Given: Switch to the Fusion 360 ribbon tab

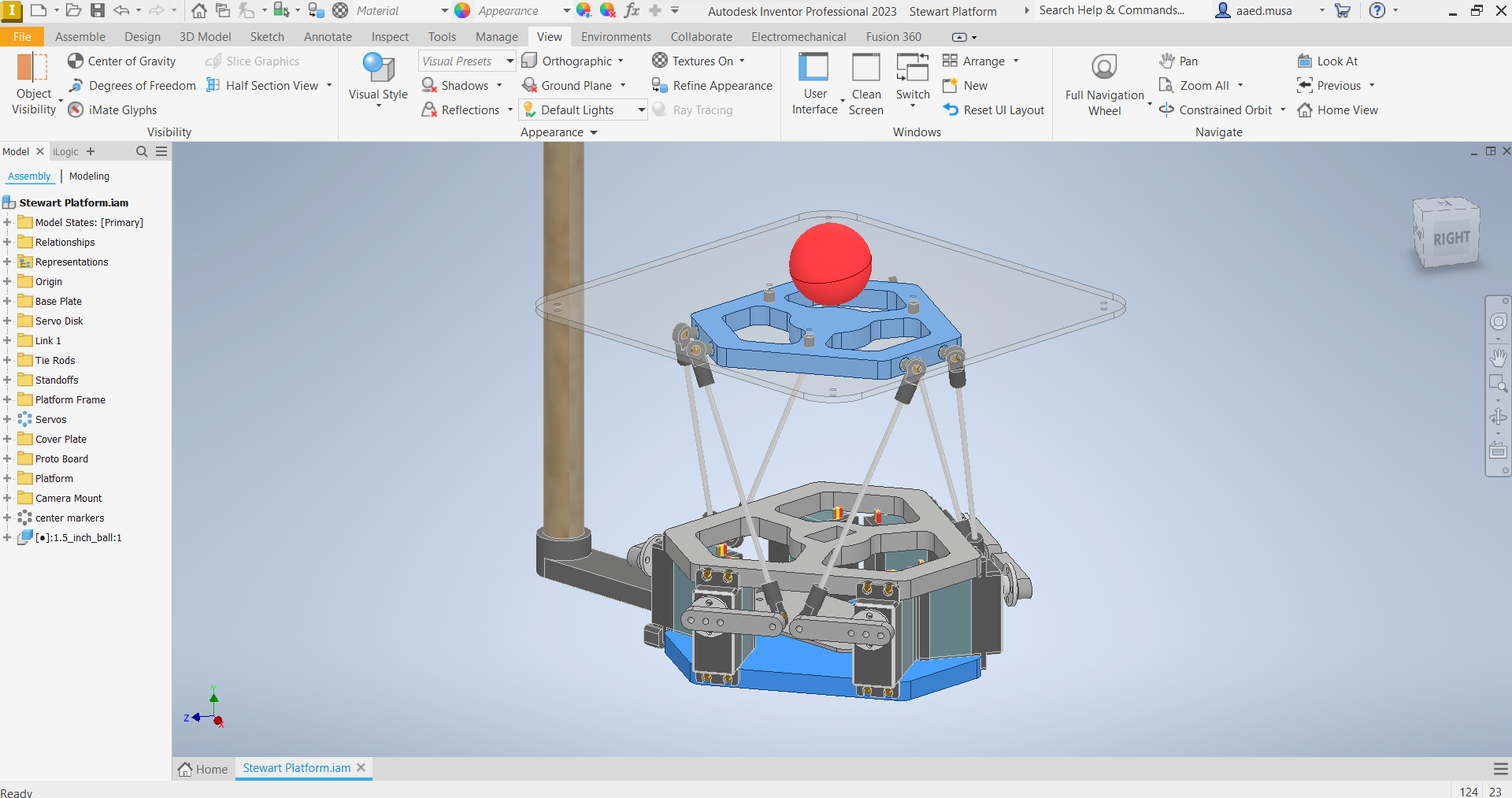Looking at the screenshot, I should [x=893, y=37].
